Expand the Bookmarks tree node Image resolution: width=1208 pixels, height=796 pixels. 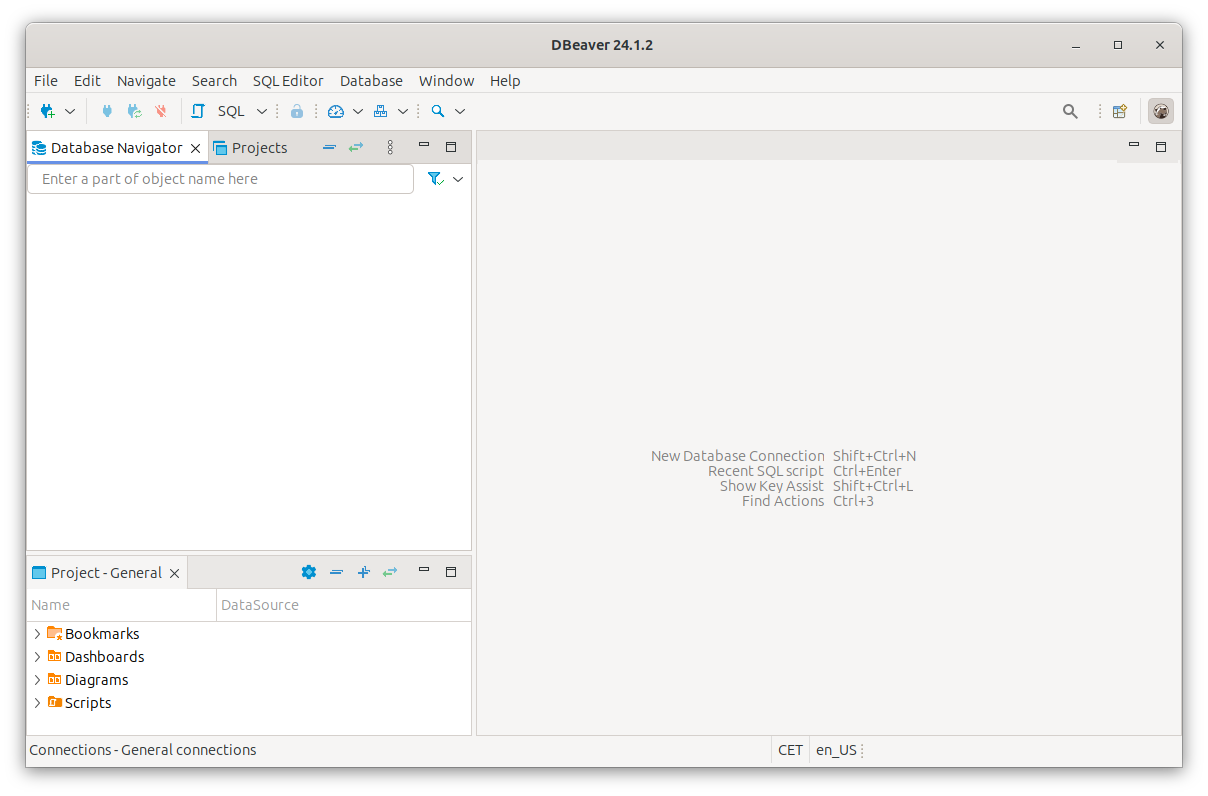pyautogui.click(x=37, y=633)
